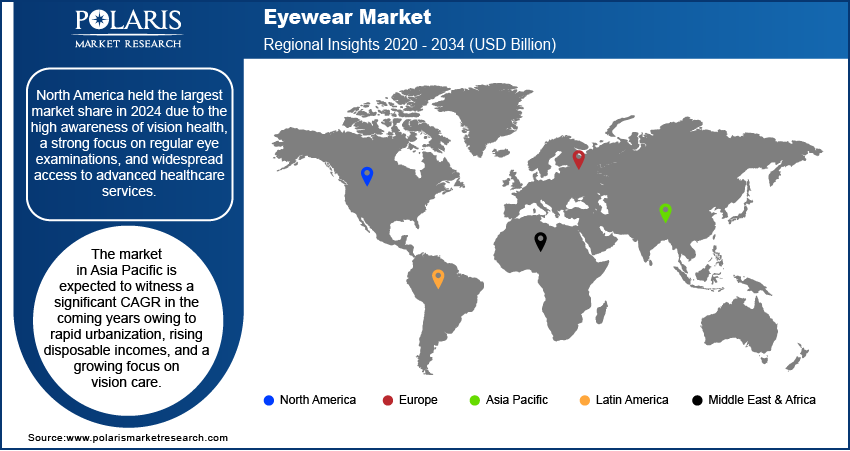This screenshot has height=451, width=850.
Task: Click the red Europe map pin
Action: click(x=579, y=159)
